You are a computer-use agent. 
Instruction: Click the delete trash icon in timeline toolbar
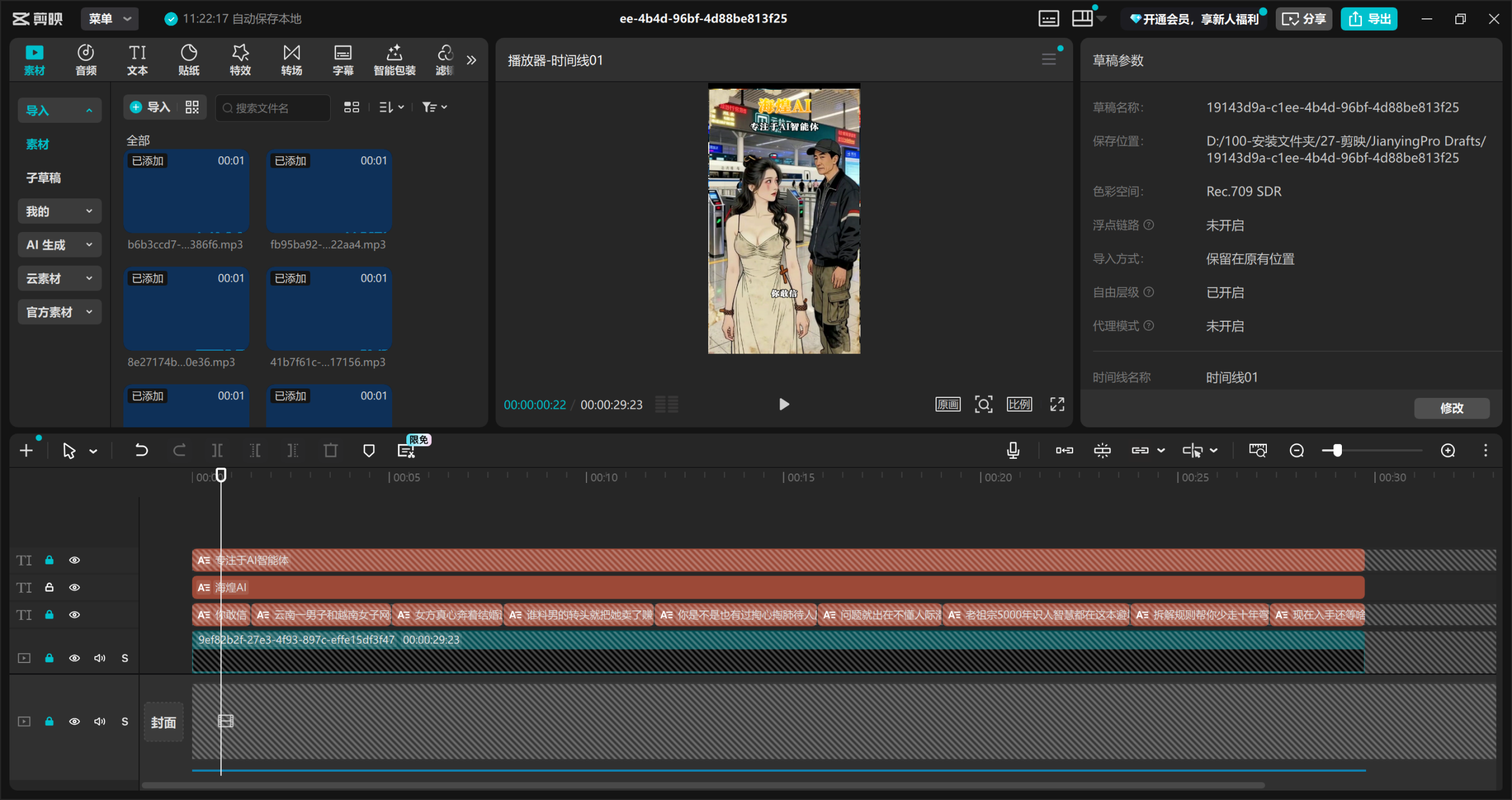[x=331, y=451]
